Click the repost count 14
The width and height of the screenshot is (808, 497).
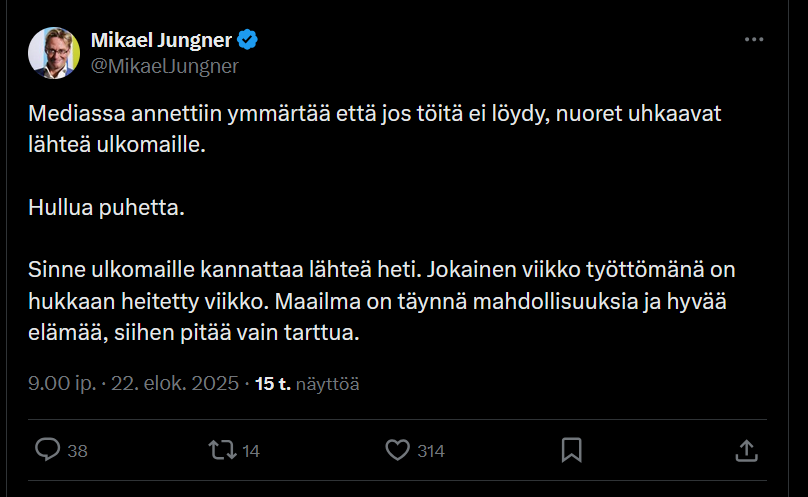pyautogui.click(x=251, y=451)
